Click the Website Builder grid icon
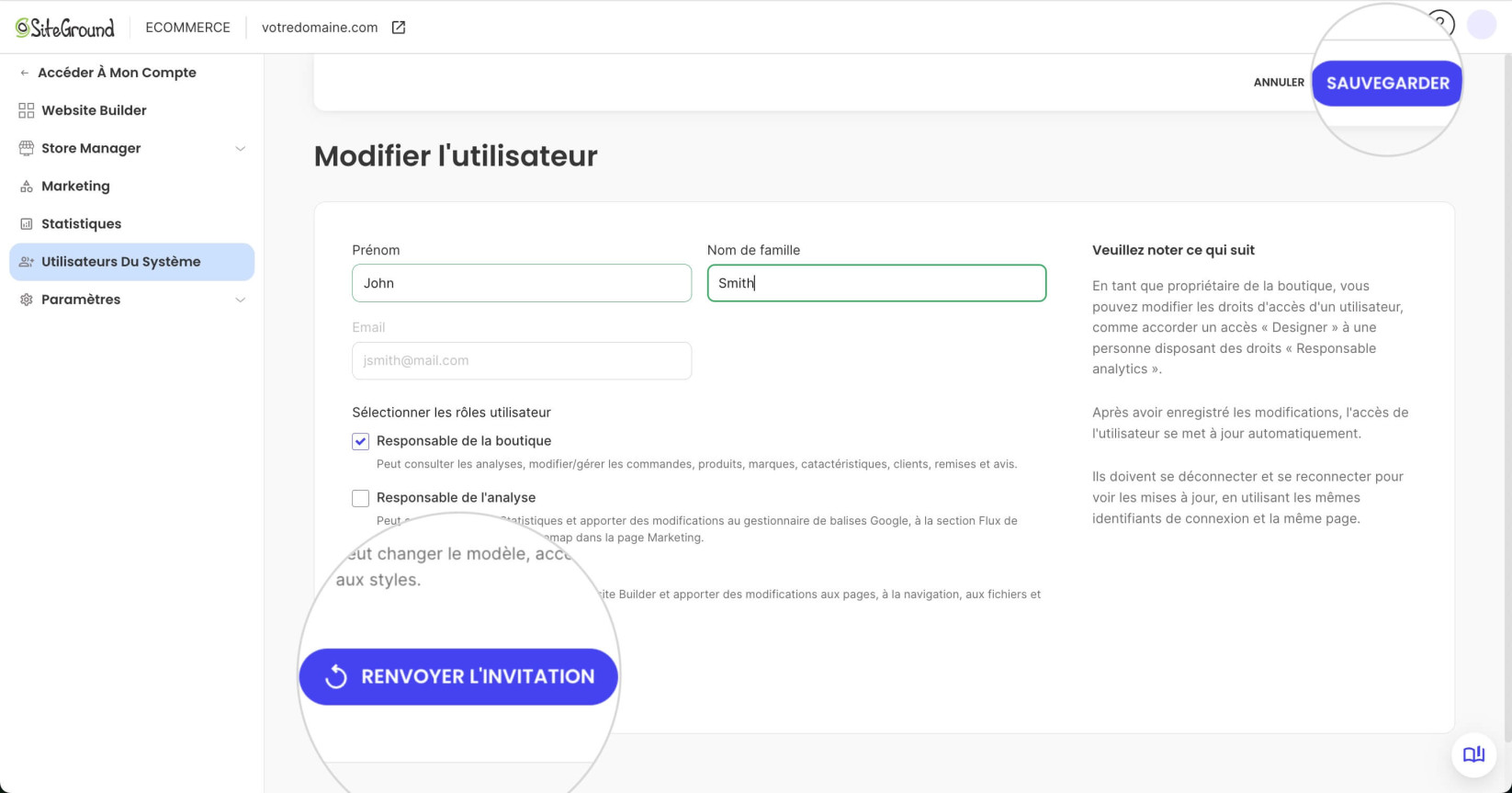The width and height of the screenshot is (1512, 793). (x=27, y=110)
